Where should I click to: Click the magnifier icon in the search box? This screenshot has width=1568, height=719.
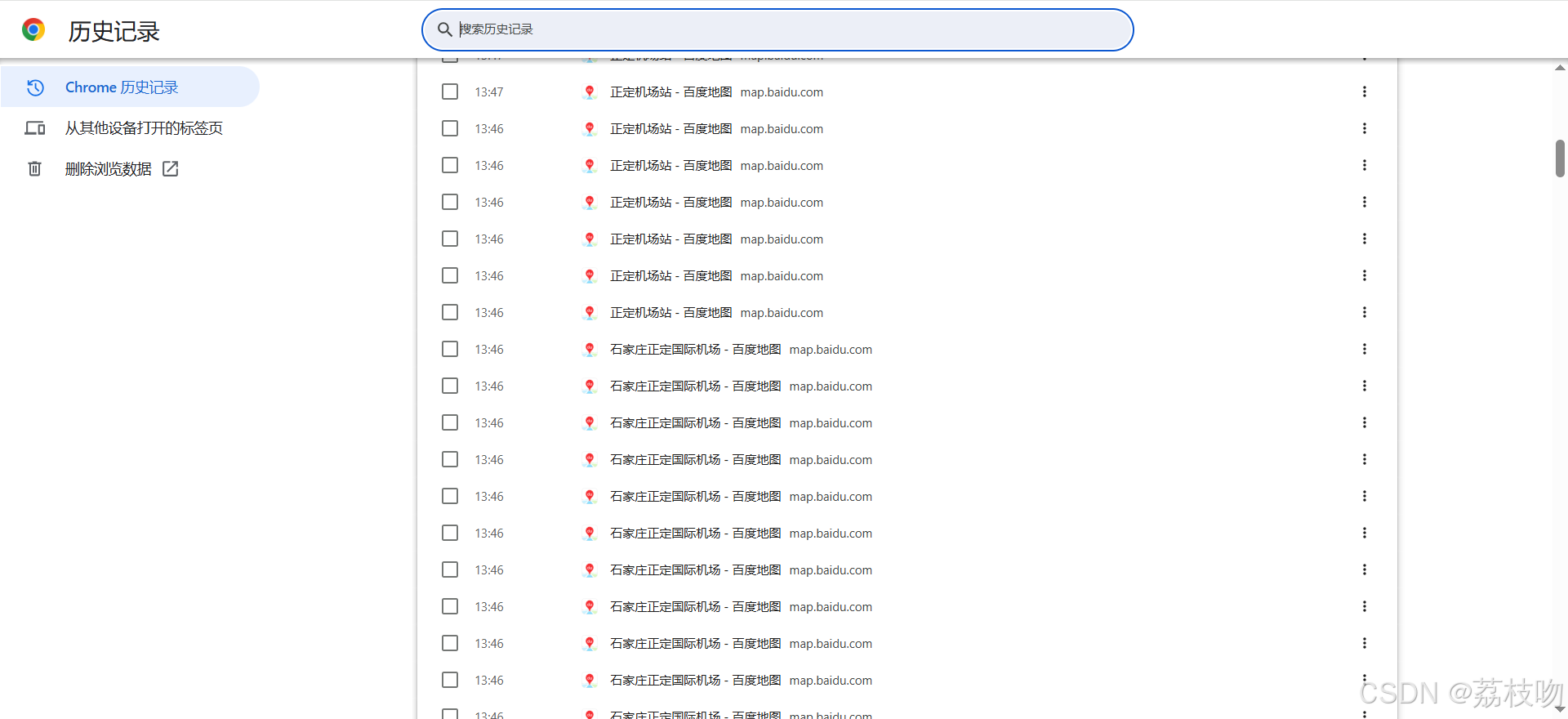point(444,29)
